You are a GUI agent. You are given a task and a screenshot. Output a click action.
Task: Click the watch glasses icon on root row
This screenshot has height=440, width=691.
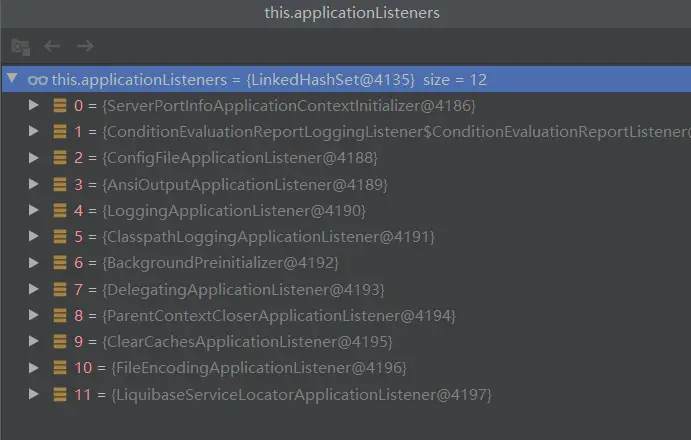[x=37, y=80]
